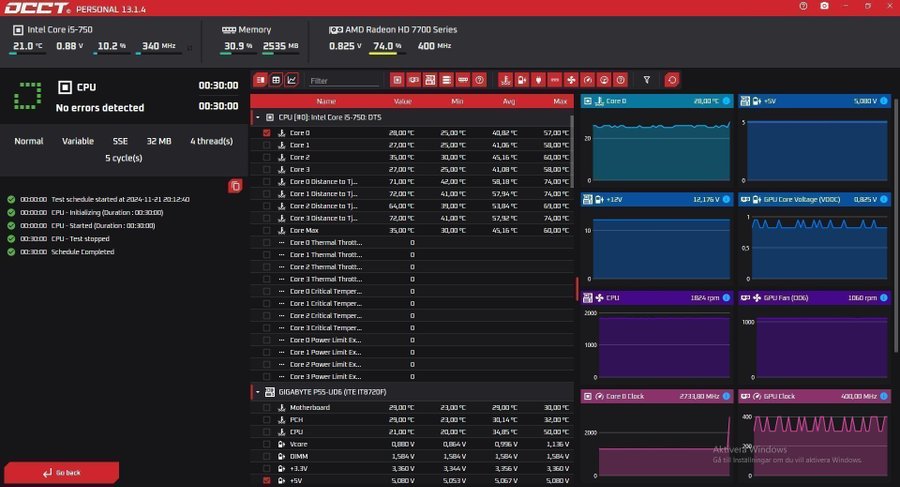
Task: Sort the table by Value column
Action: coord(402,101)
